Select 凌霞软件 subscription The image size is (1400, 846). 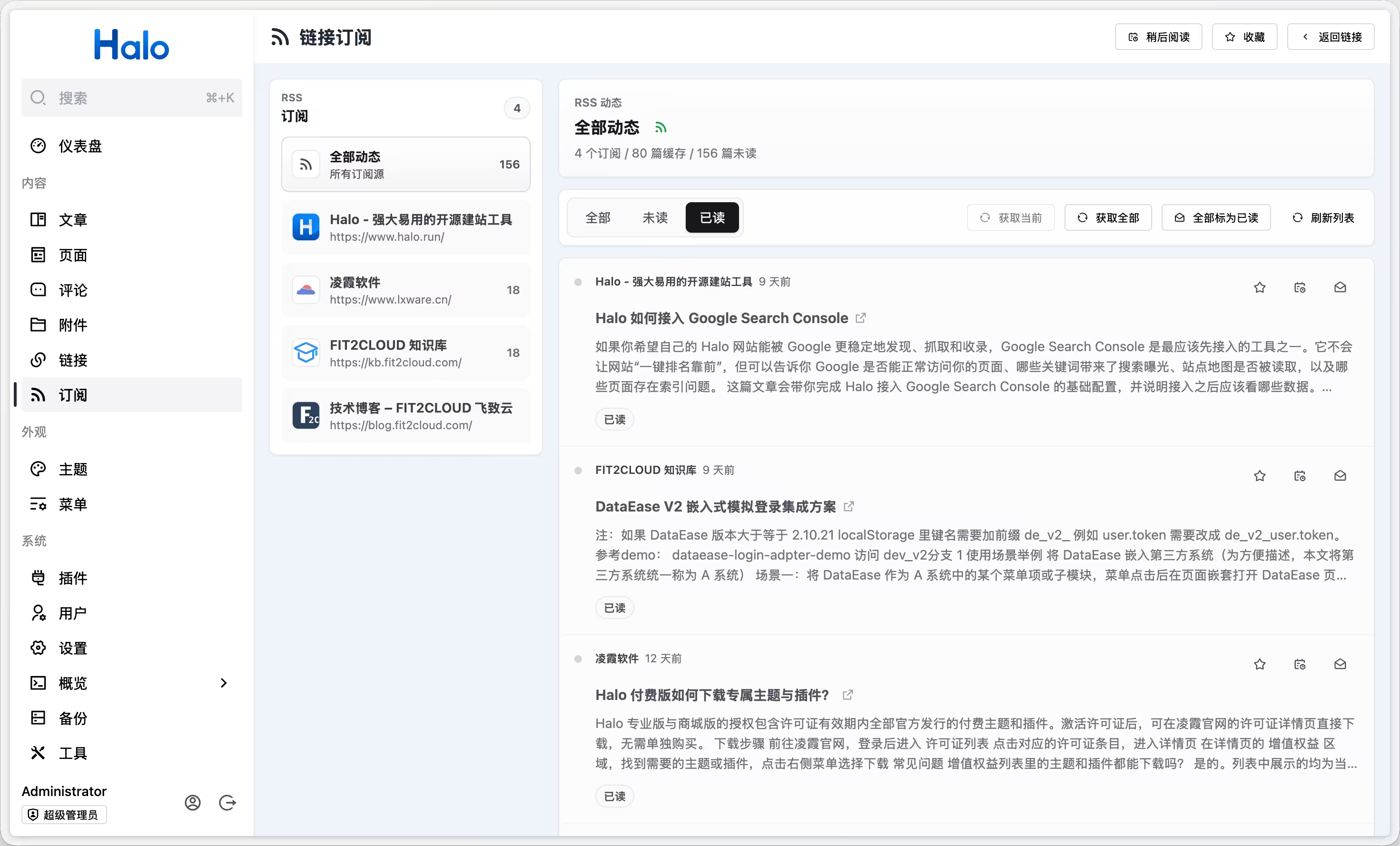(406, 290)
